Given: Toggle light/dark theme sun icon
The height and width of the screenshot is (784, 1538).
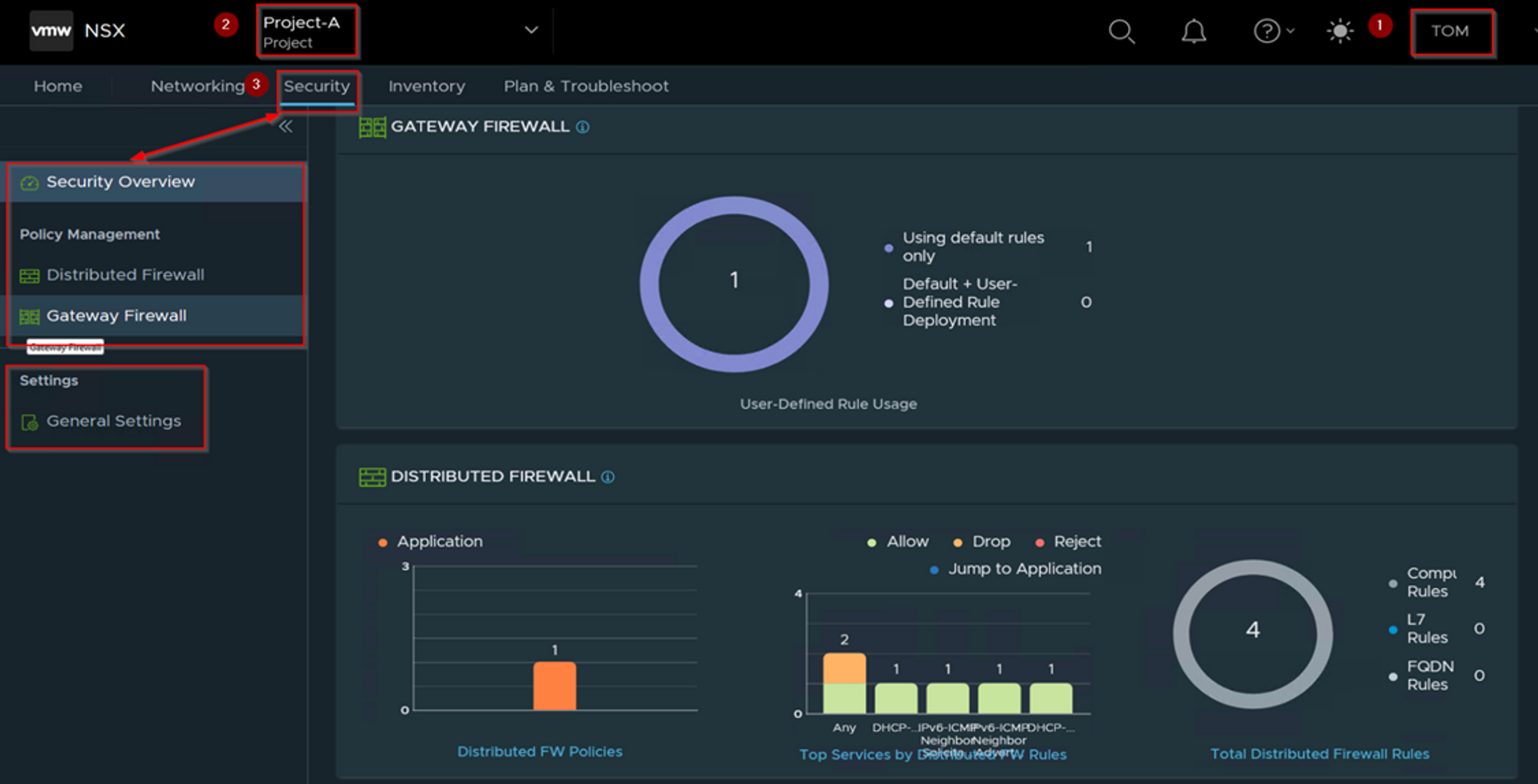Looking at the screenshot, I should coord(1340,32).
